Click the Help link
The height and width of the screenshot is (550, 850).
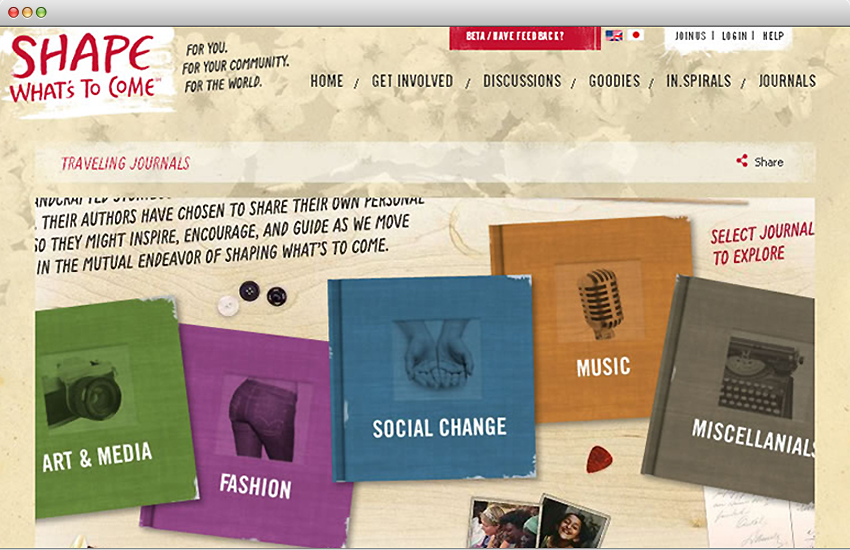pos(774,36)
